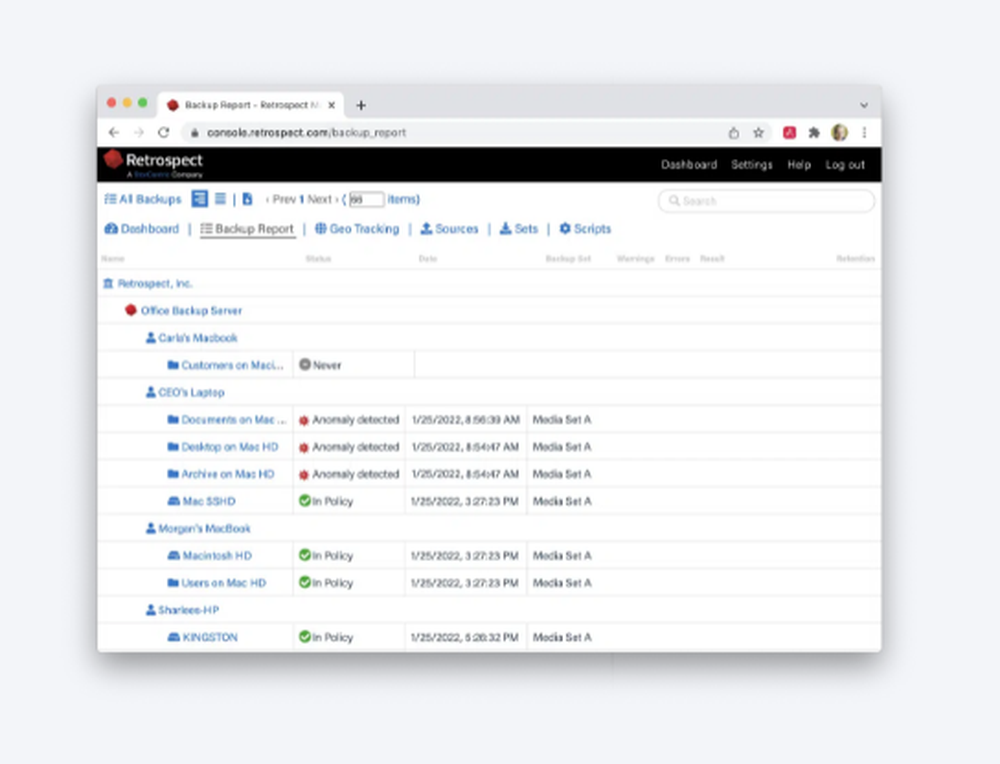Screen dimensions: 1000x764
Task: Open the Sets tab
Action: coord(518,229)
